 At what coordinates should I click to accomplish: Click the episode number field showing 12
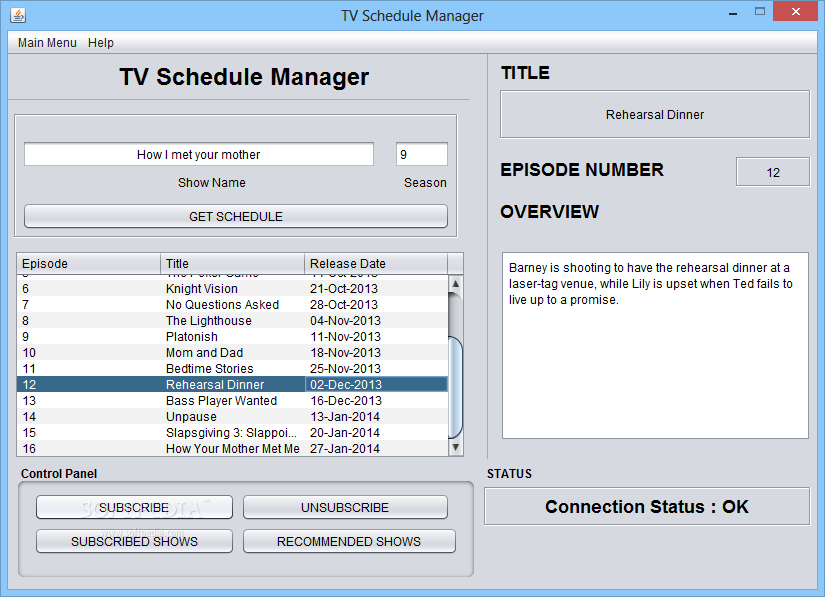[x=772, y=173]
